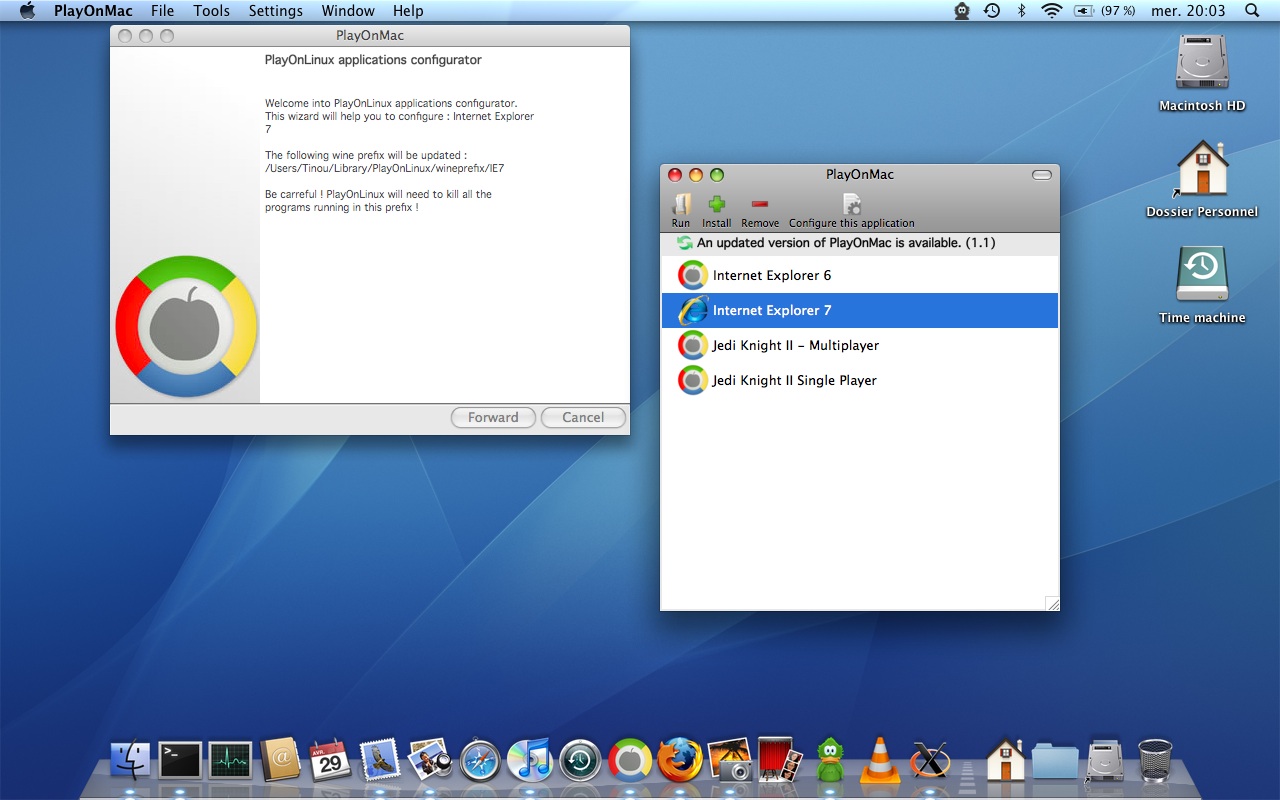Open the File menu

pyautogui.click(x=163, y=11)
